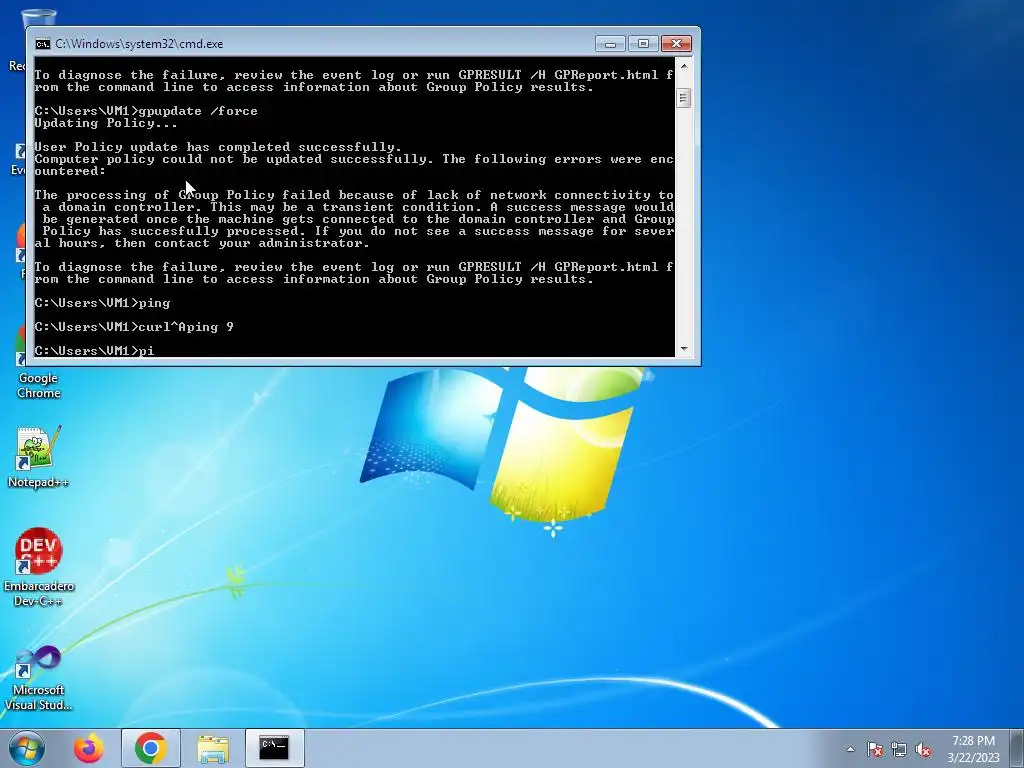Launch Firefox from the taskbar
Image resolution: width=1024 pixels, height=768 pixels.
[88, 748]
